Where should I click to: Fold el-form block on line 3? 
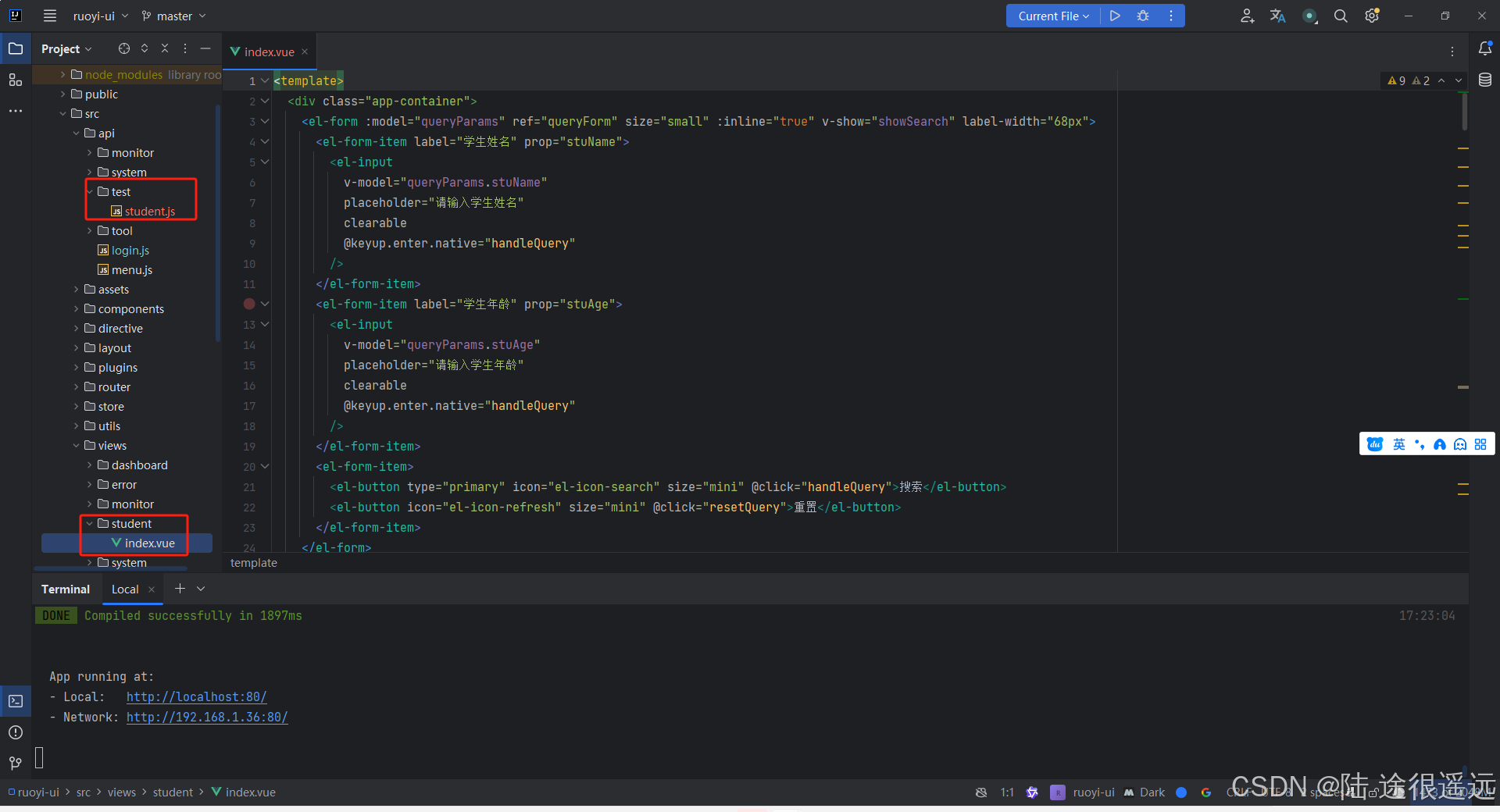click(x=266, y=121)
